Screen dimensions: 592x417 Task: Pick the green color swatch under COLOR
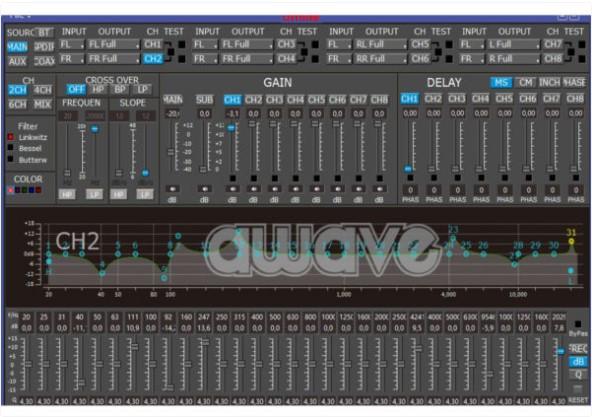(x=25, y=190)
